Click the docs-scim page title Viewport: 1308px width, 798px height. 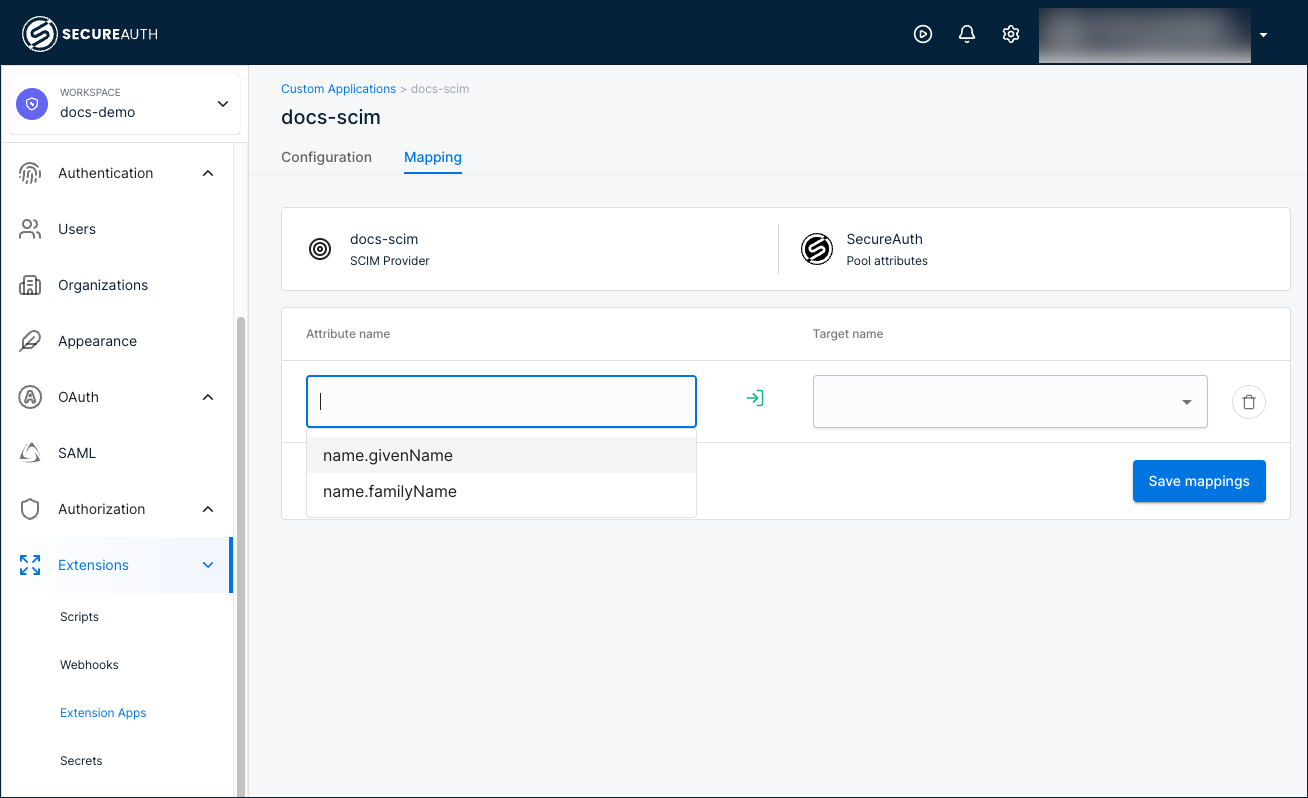tap(331, 117)
